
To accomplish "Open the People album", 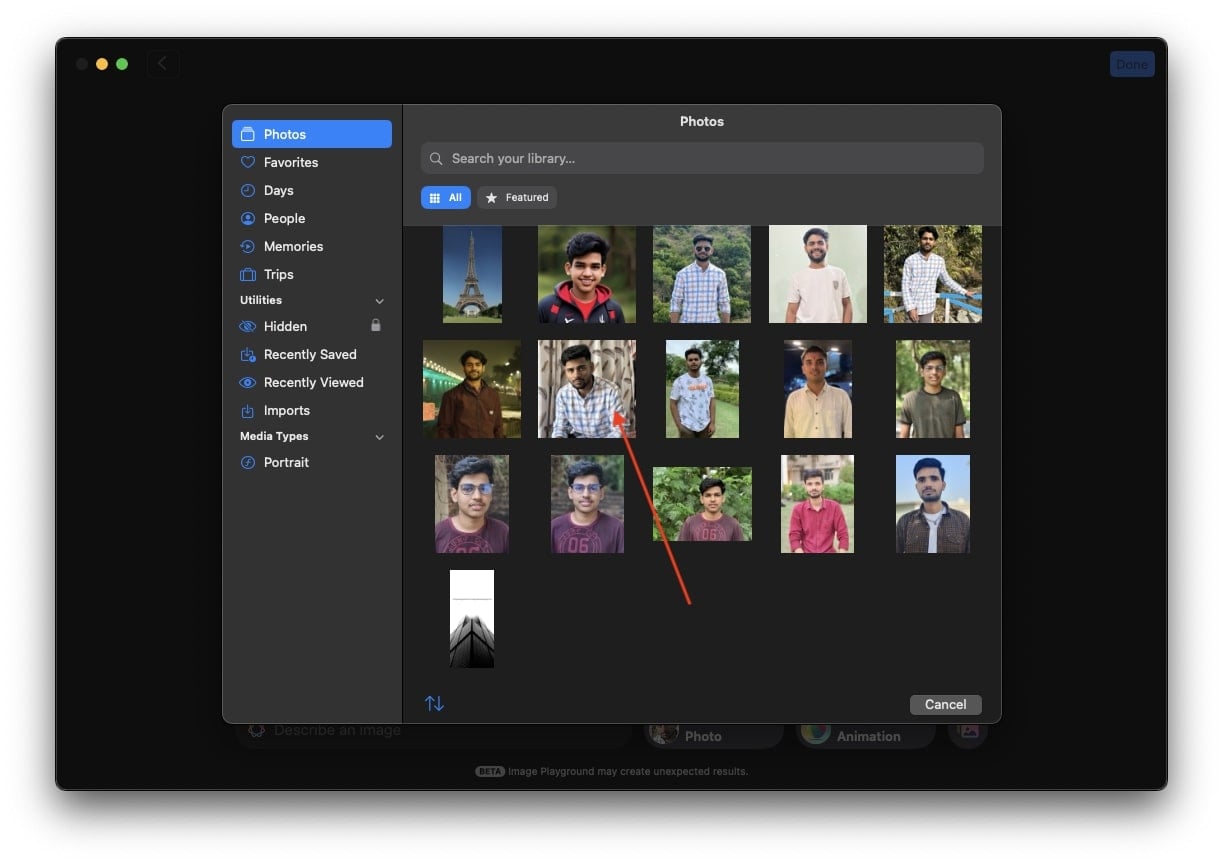I will coord(311,218).
